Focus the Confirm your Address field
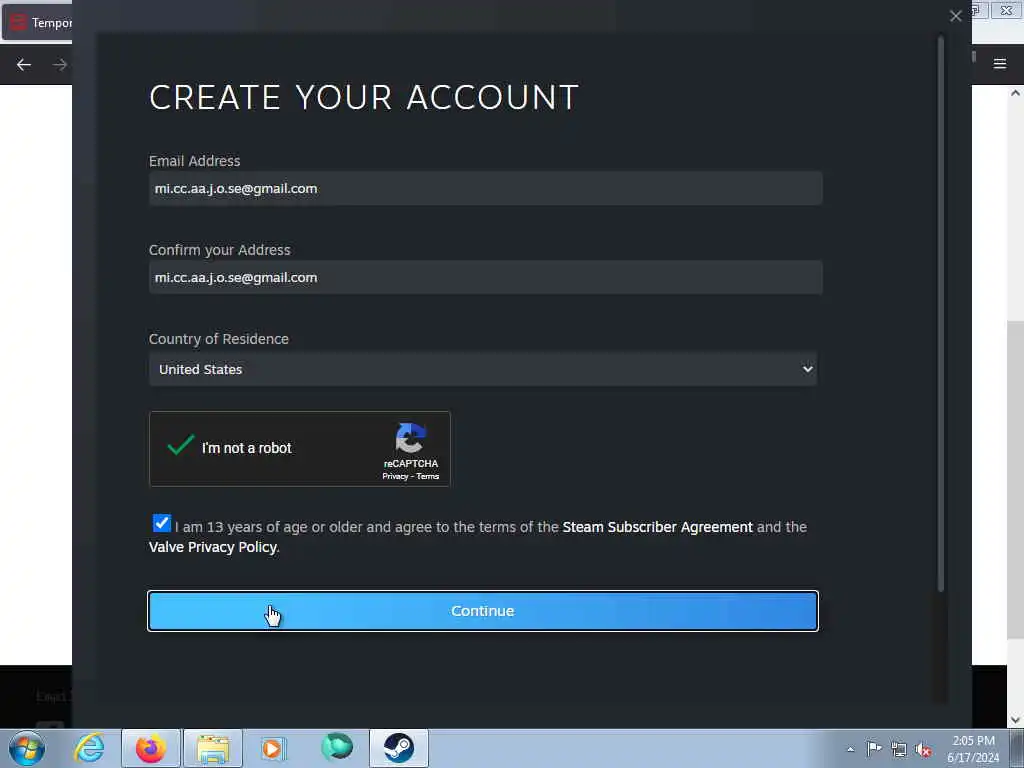 point(485,278)
